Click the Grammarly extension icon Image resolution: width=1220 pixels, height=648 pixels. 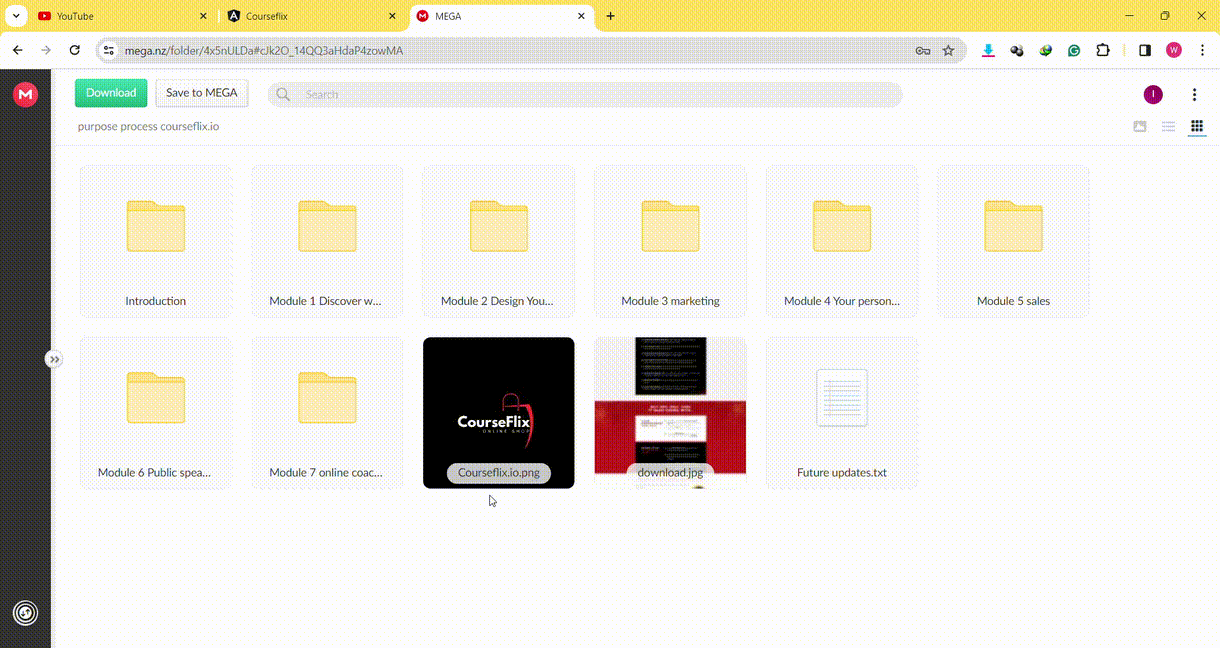coord(1074,50)
